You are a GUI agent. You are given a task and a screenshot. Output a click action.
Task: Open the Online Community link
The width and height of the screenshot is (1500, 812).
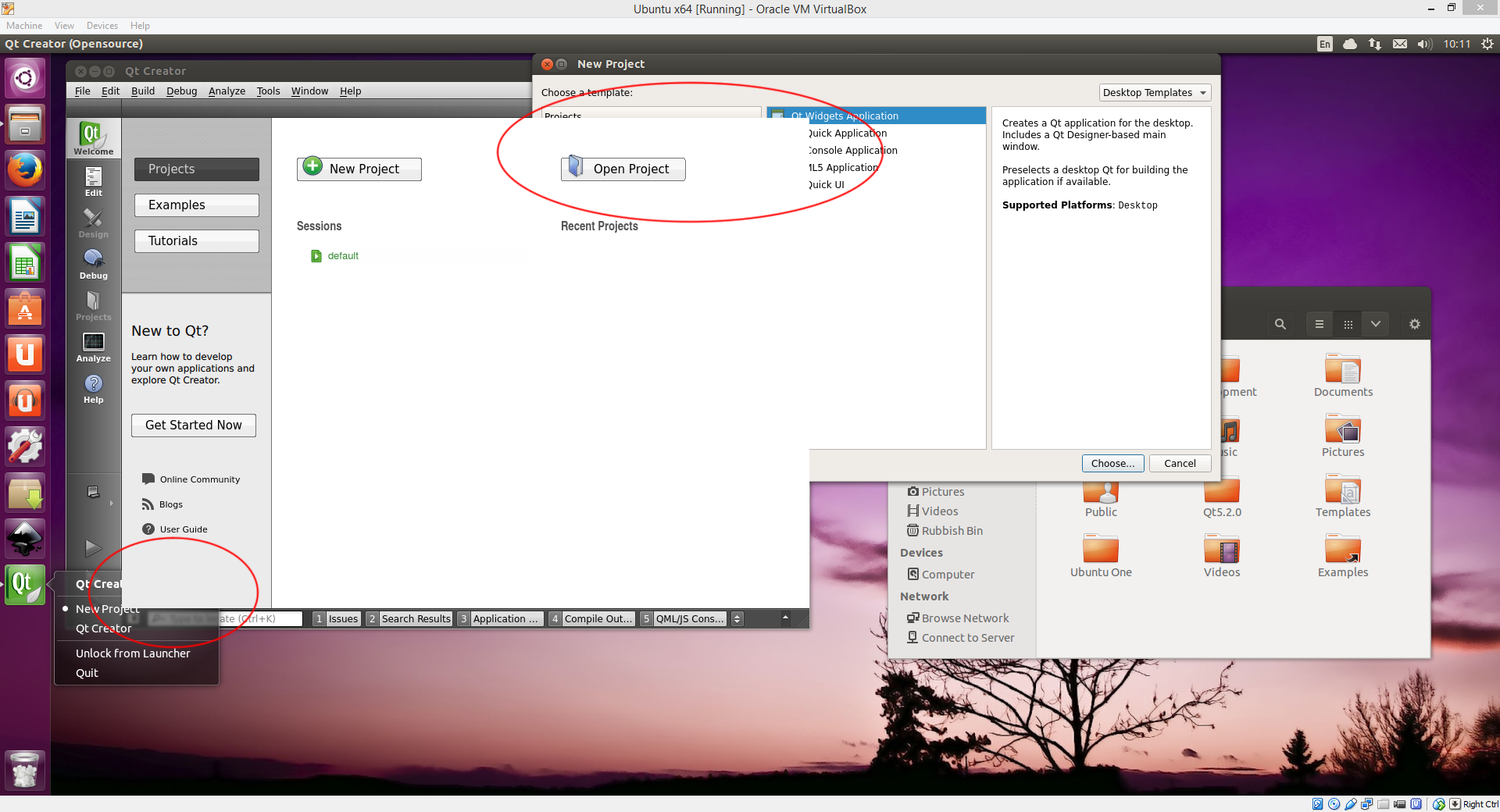tap(191, 479)
